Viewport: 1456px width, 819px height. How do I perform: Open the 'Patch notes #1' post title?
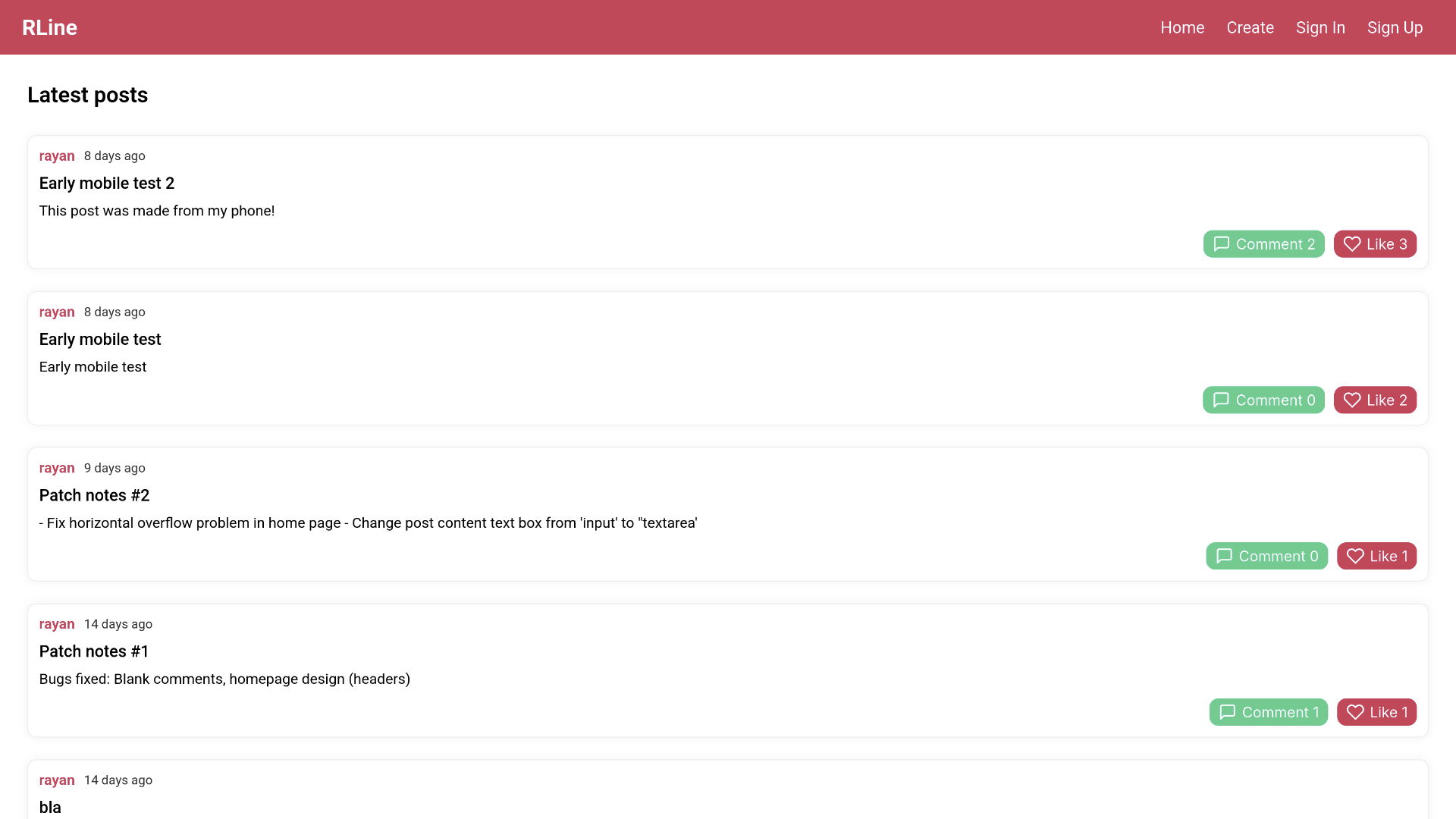click(94, 652)
